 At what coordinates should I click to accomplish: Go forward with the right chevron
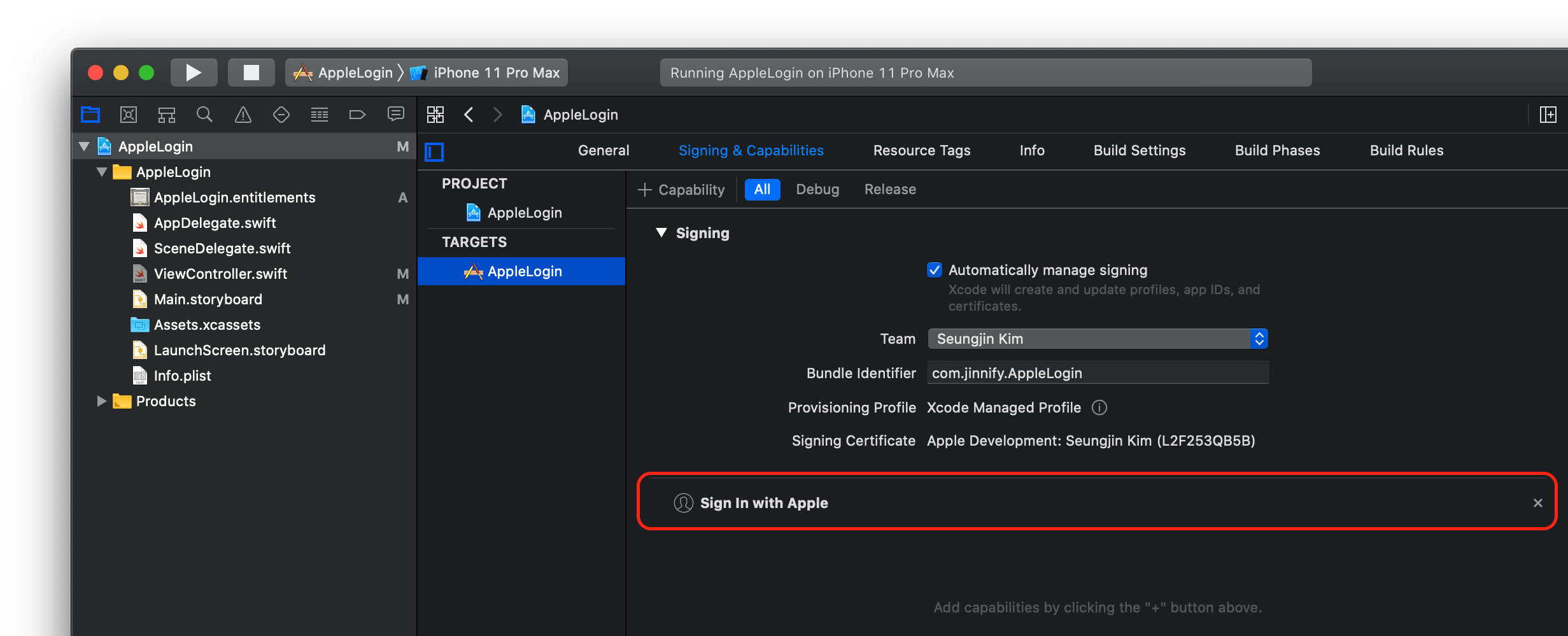tap(498, 115)
